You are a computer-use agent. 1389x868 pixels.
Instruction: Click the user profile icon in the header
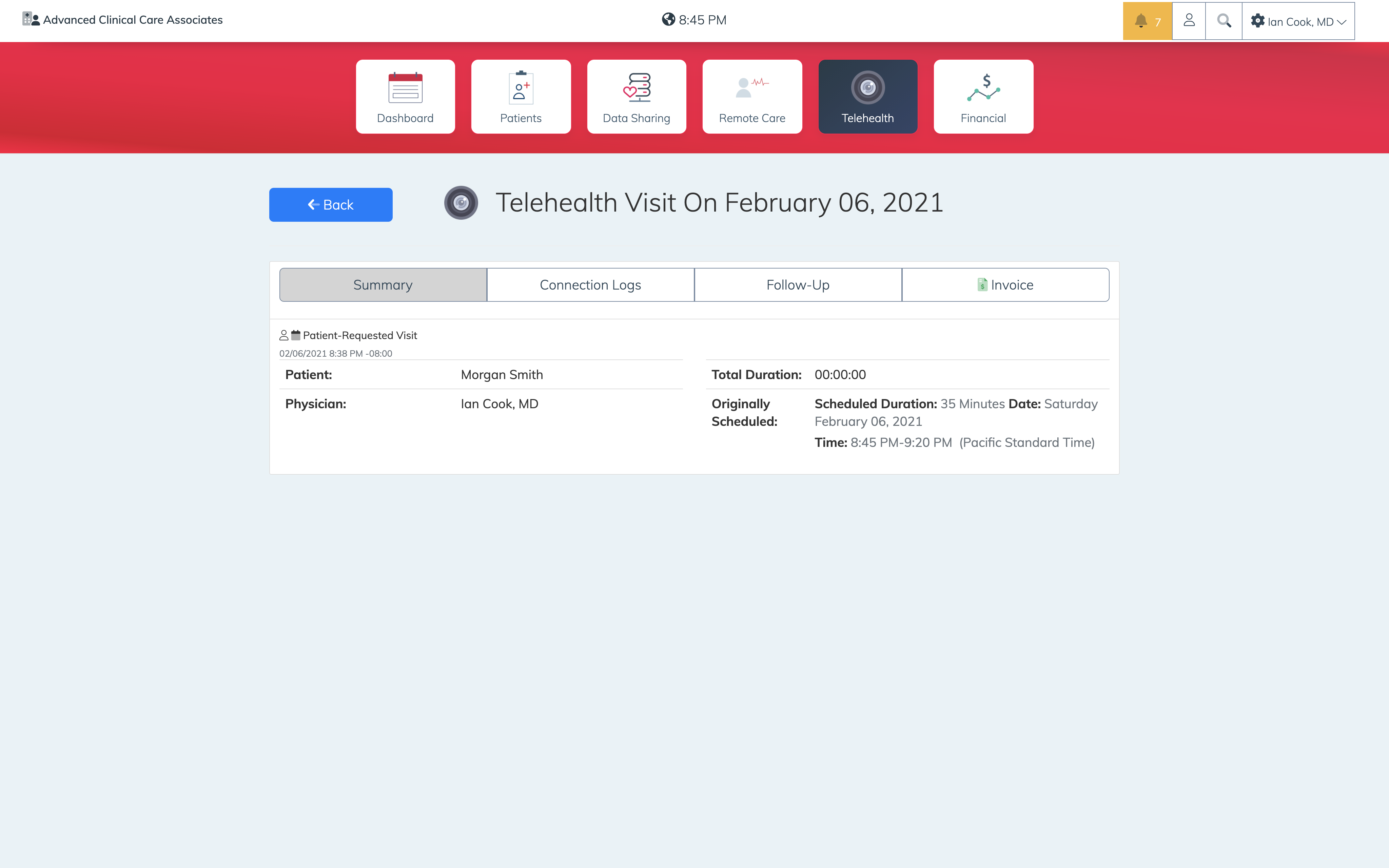click(1189, 21)
